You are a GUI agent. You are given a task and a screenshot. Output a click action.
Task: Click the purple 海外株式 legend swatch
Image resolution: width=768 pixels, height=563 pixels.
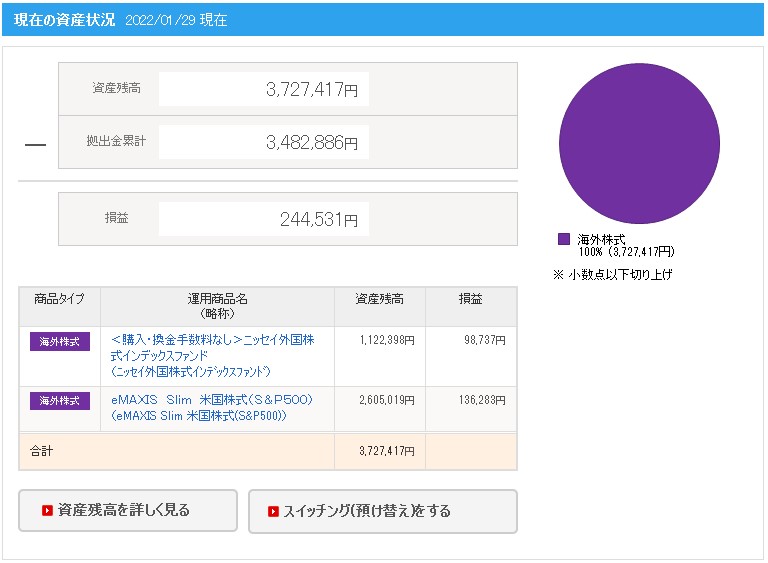pos(564,239)
